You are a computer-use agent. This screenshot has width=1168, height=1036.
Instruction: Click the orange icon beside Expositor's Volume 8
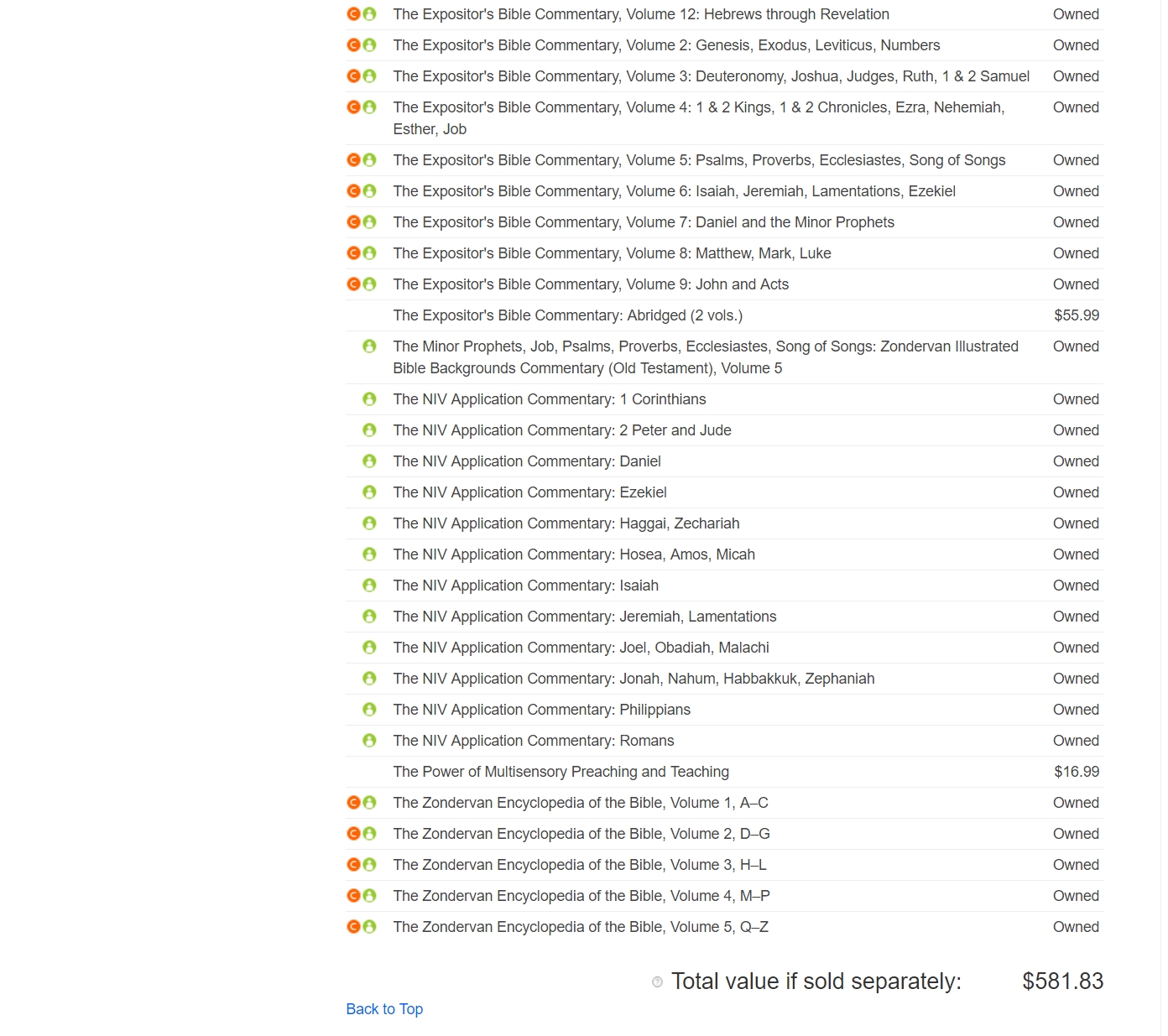353,253
